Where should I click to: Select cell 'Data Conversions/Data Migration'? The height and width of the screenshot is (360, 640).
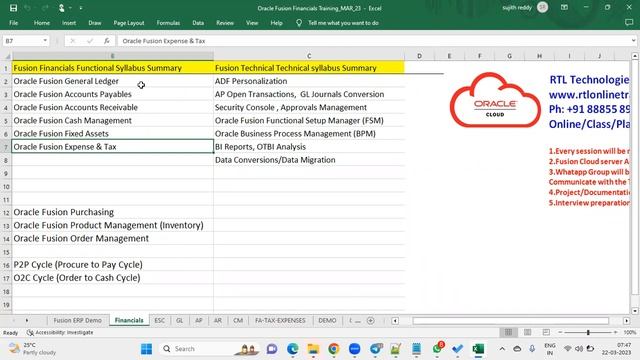pos(309,160)
